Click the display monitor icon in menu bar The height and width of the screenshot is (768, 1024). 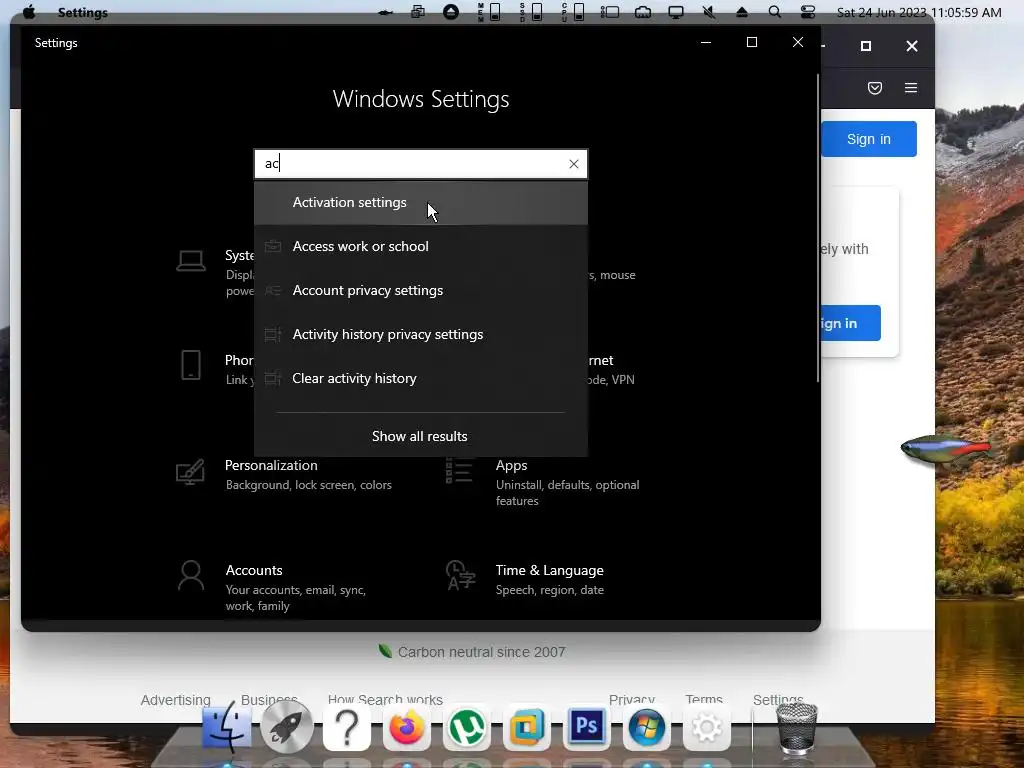[676, 12]
